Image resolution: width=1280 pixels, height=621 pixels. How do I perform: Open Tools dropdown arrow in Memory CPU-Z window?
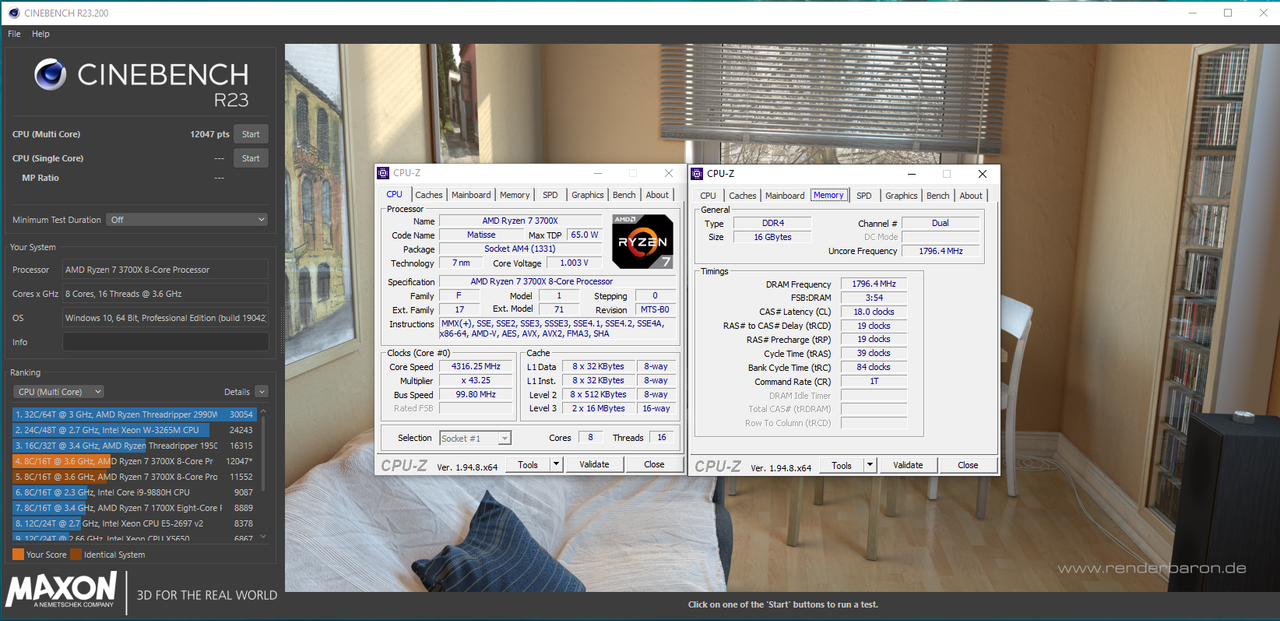[x=871, y=465]
